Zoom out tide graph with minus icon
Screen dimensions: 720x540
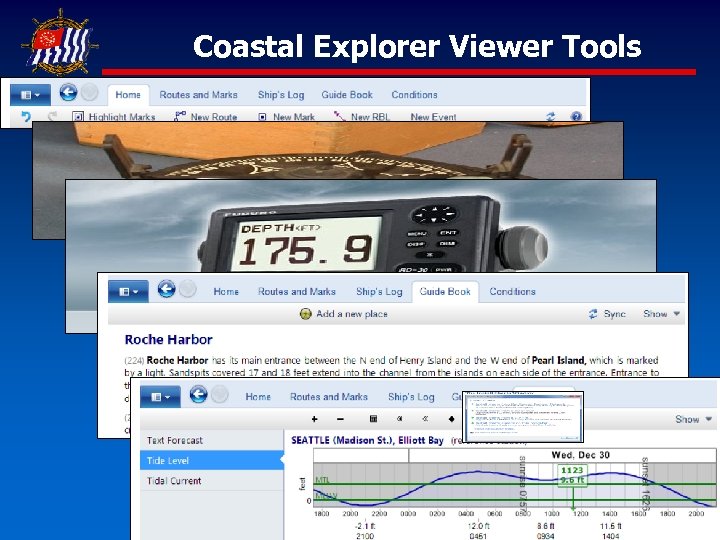tap(340, 419)
